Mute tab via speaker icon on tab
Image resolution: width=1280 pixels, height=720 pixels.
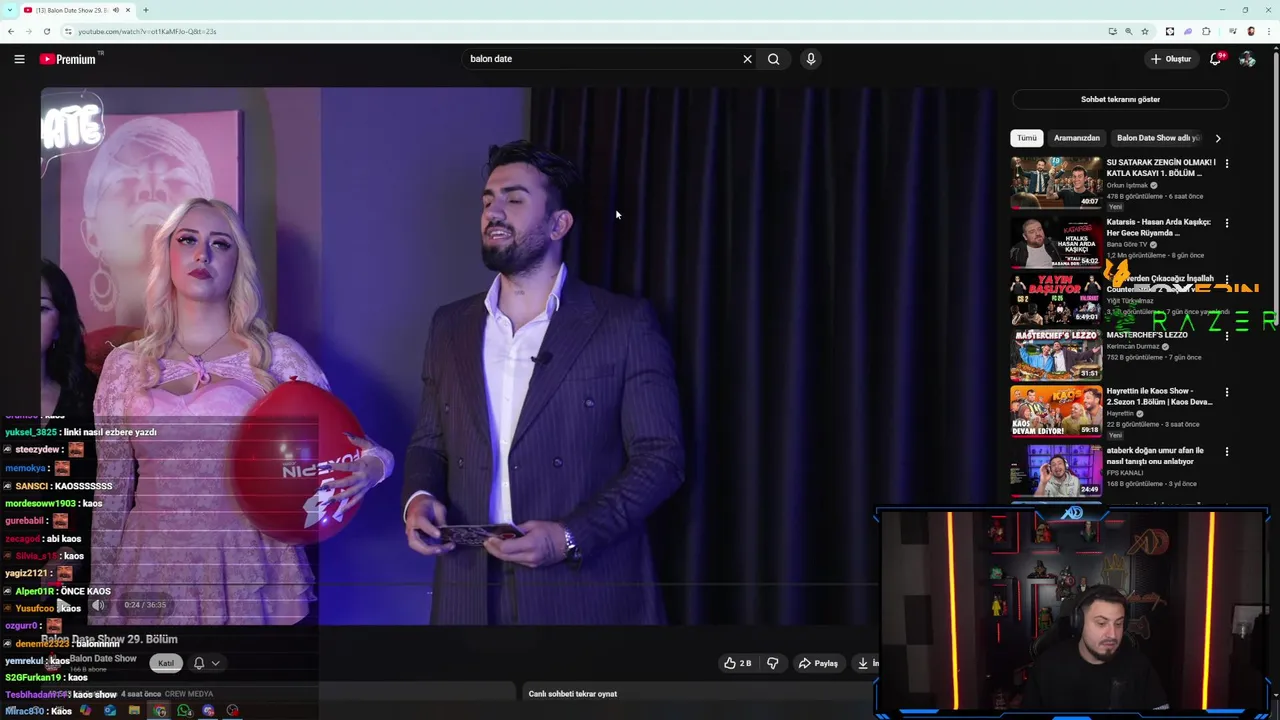coord(116,10)
